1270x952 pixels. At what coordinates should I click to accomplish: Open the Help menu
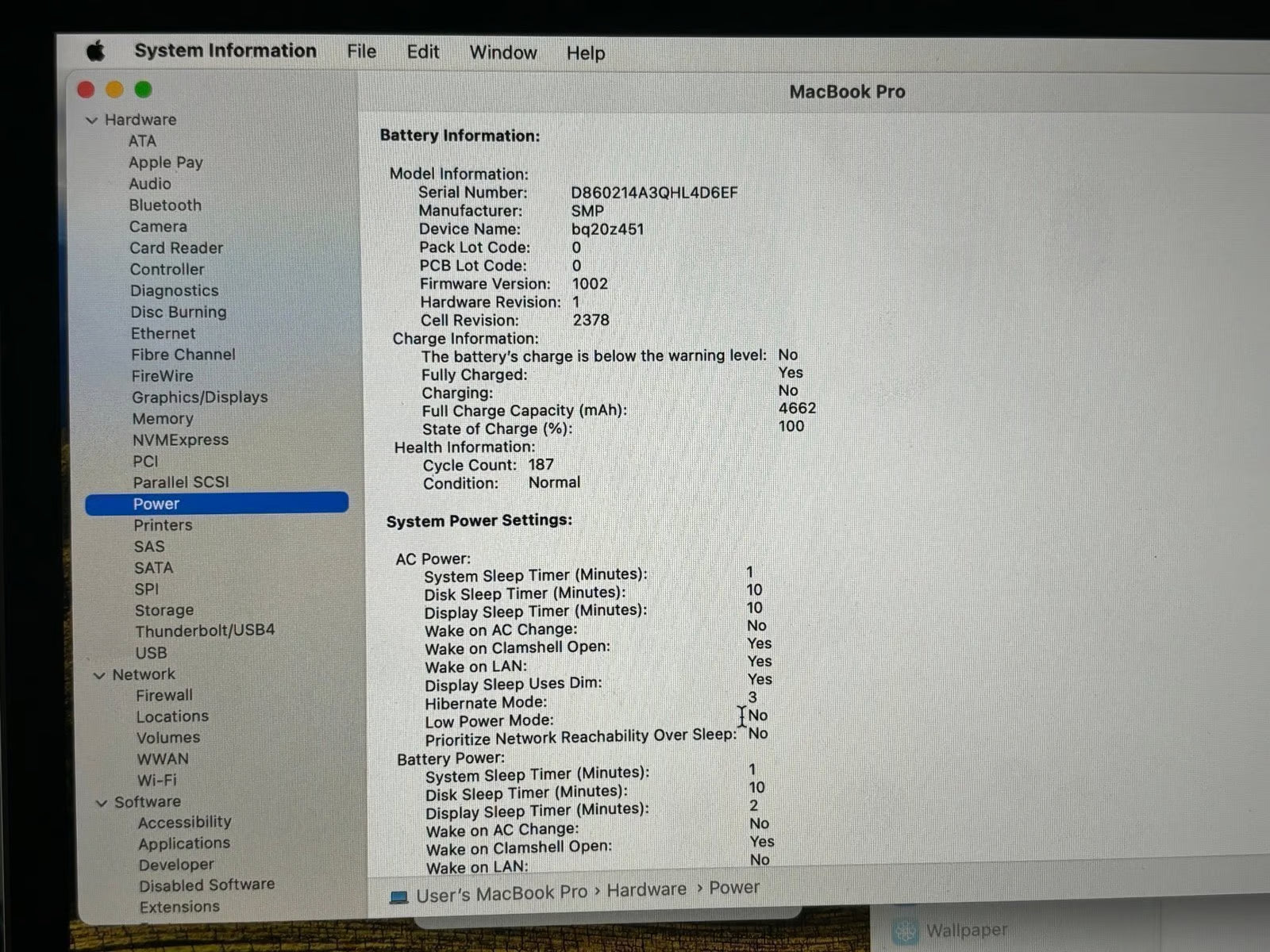click(x=585, y=52)
